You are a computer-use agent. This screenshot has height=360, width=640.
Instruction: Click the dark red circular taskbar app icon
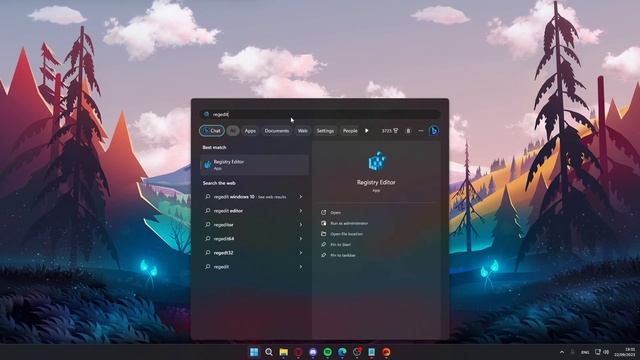[298, 352]
